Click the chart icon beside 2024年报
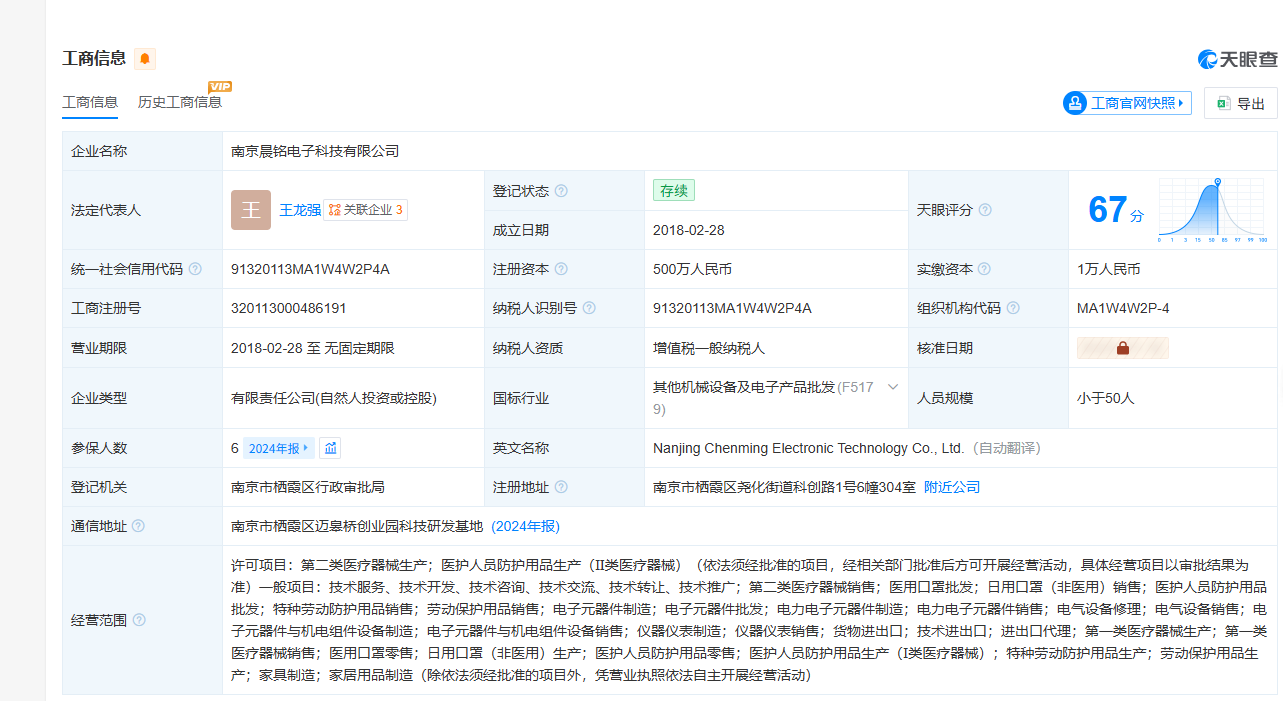Image resolution: width=1283 pixels, height=701 pixels. click(x=331, y=448)
